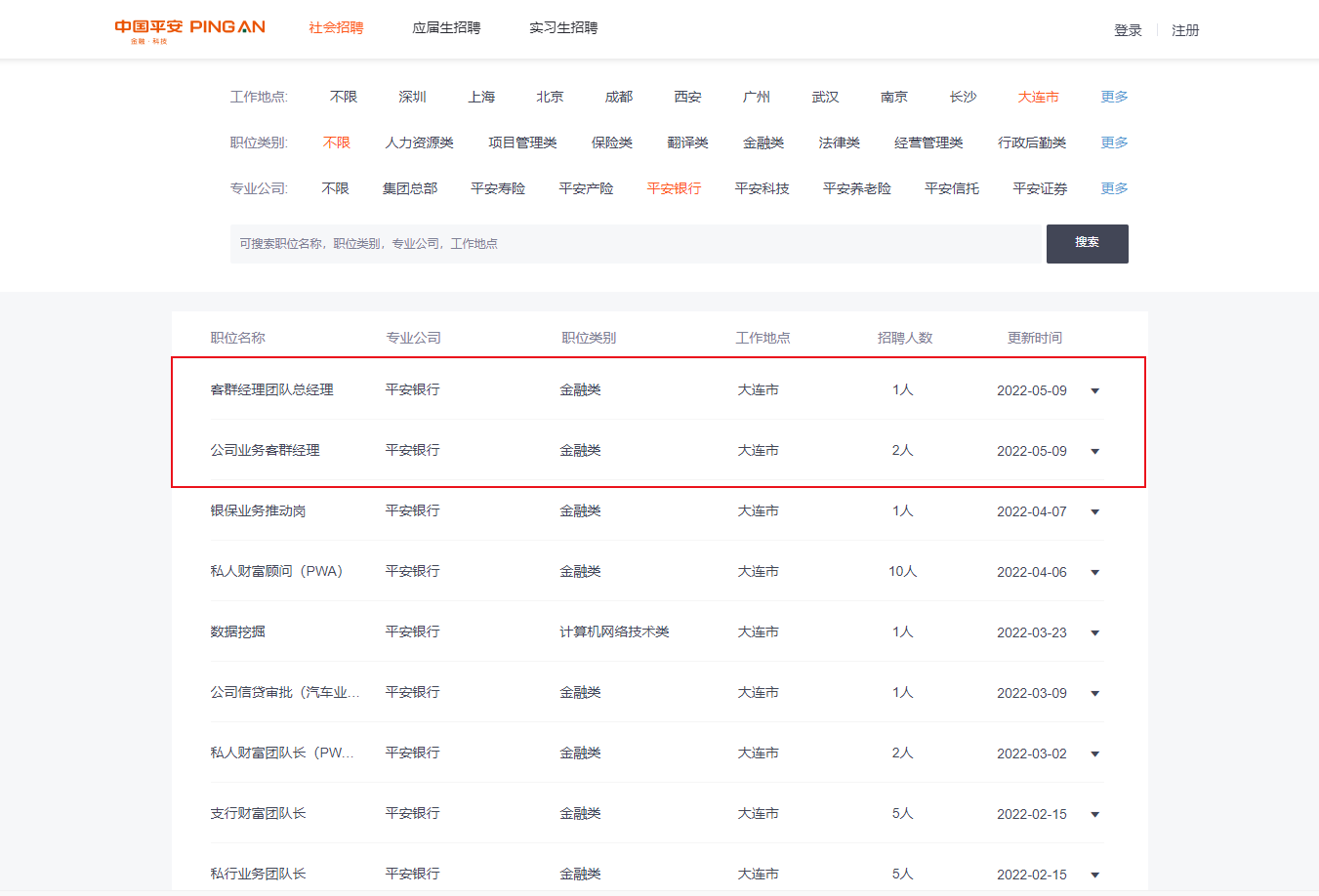Screen dimensions: 1319x896
Task: Filter company by 集团总部
Action: point(410,188)
